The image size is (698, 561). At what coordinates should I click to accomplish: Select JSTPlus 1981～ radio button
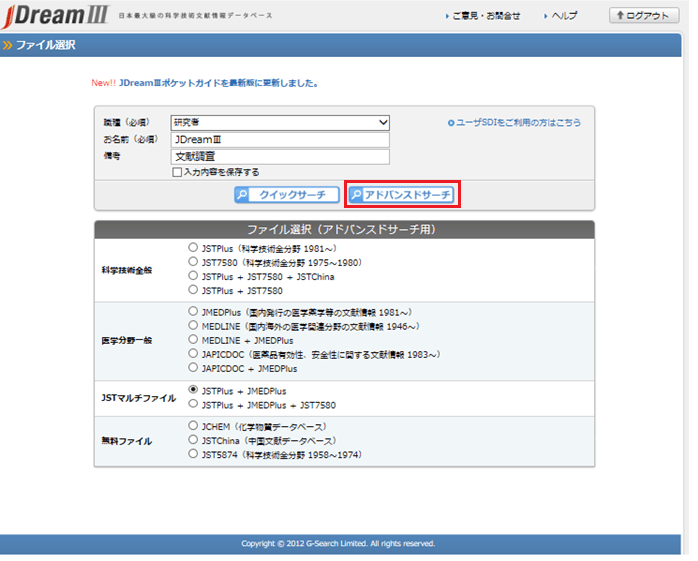[195, 250]
